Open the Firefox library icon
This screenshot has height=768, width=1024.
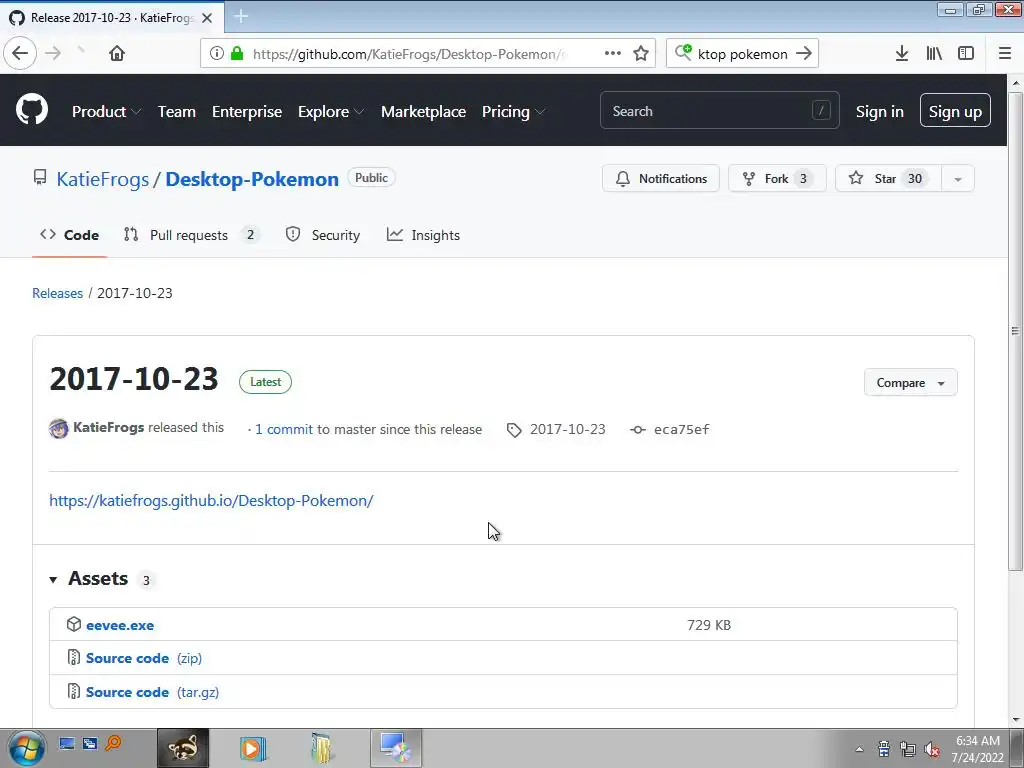934,54
